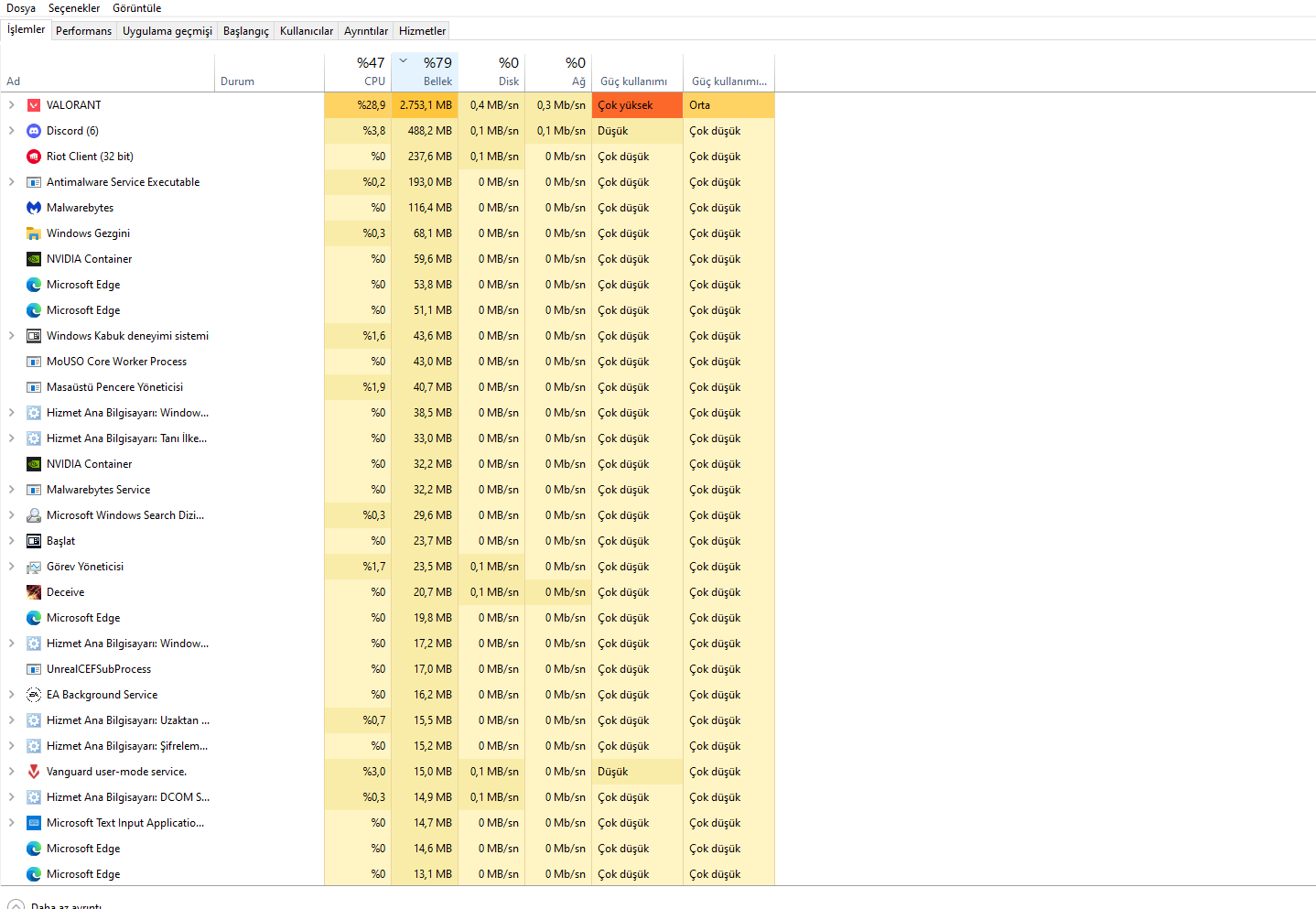Expand Microsoft Windows Search row

pyautogui.click(x=11, y=515)
